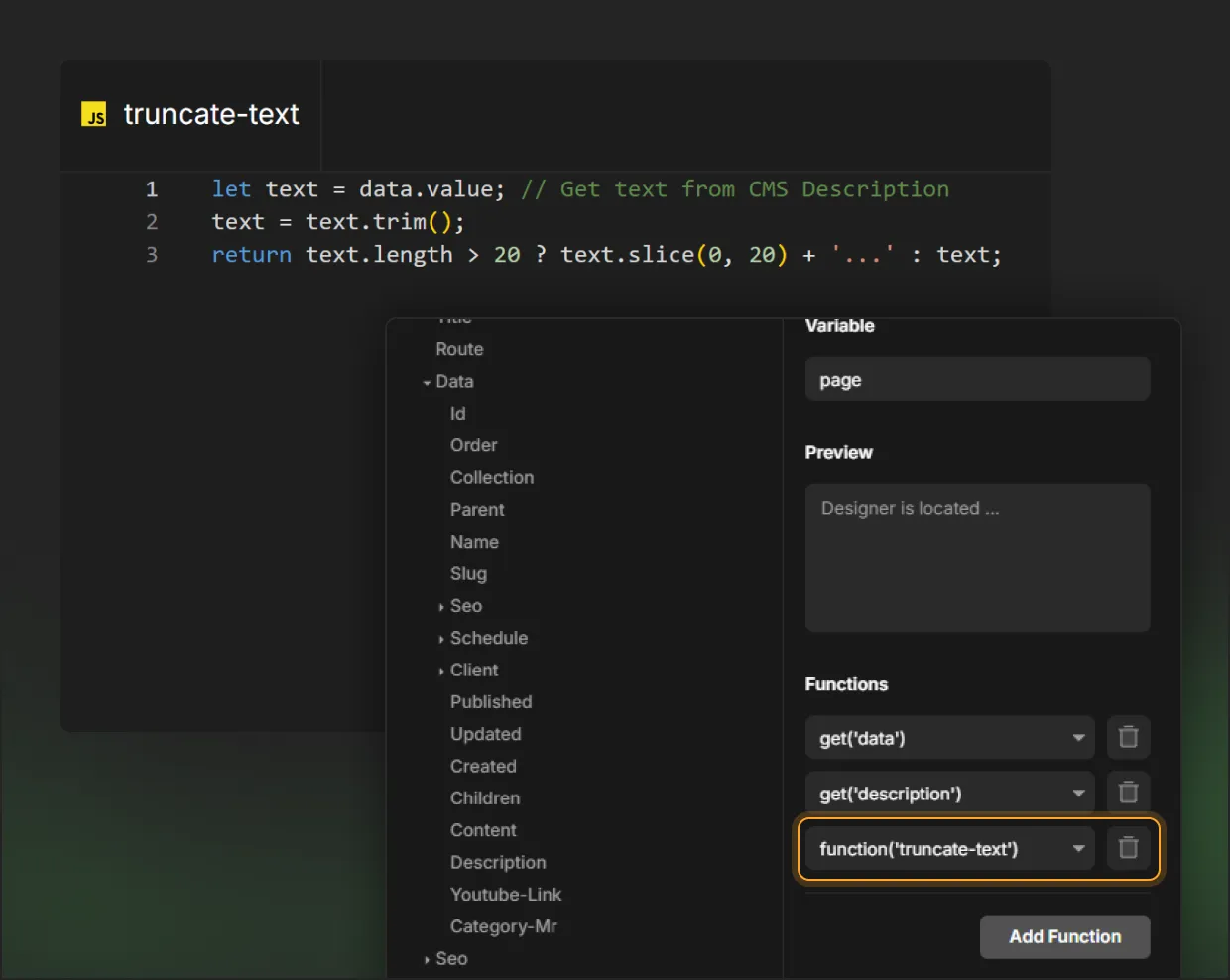This screenshot has width=1230, height=980.
Task: Click the Add Function button
Action: click(x=1064, y=936)
